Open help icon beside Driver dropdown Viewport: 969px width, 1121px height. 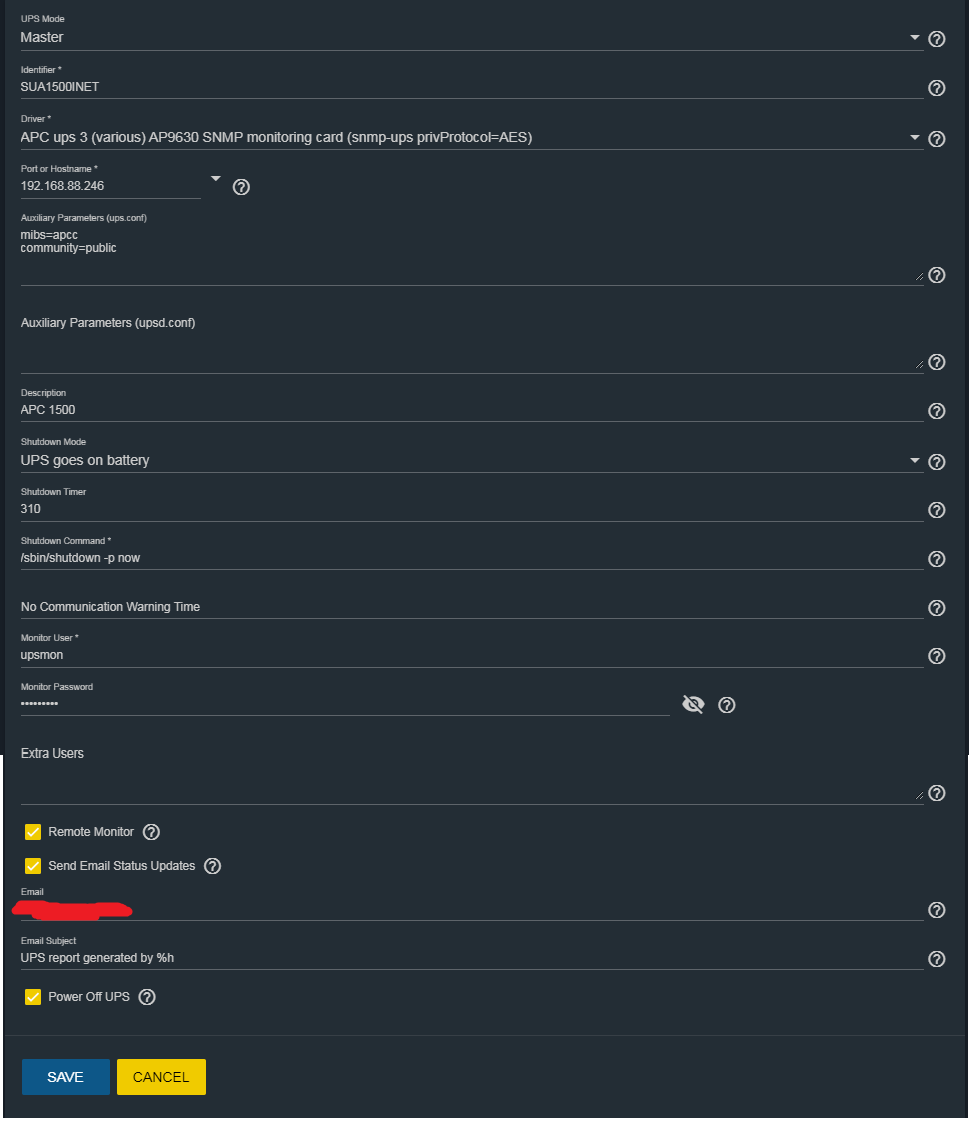[x=936, y=139]
